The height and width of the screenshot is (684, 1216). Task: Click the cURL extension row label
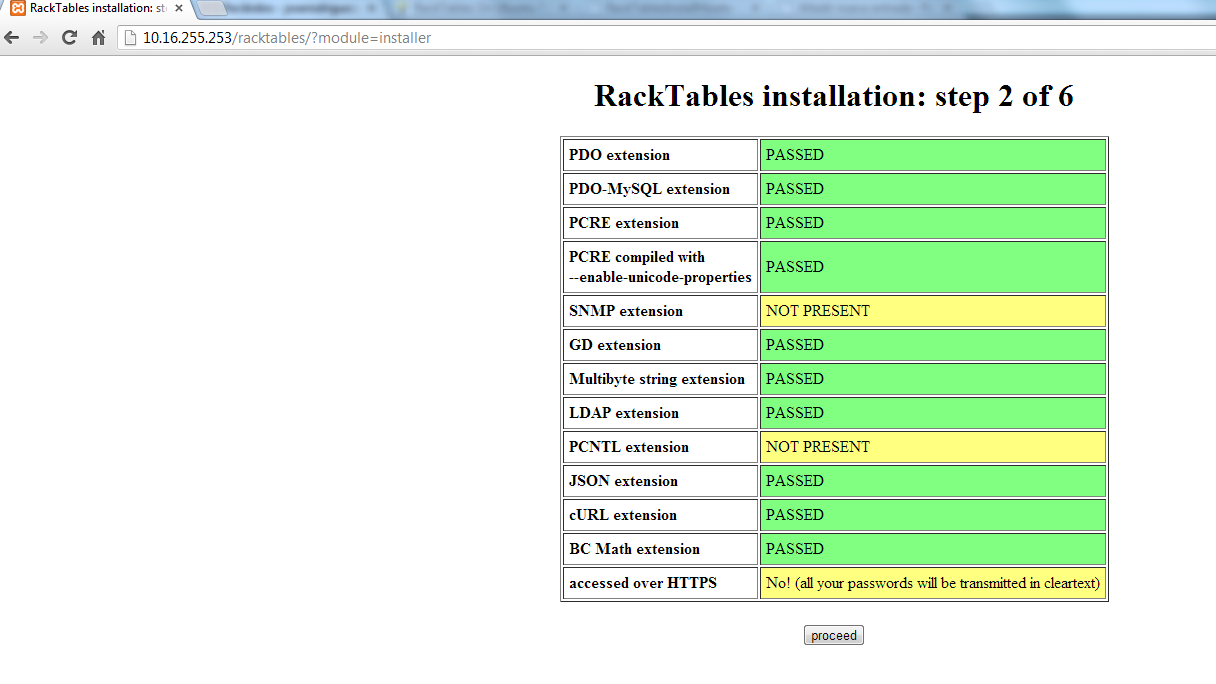622,515
